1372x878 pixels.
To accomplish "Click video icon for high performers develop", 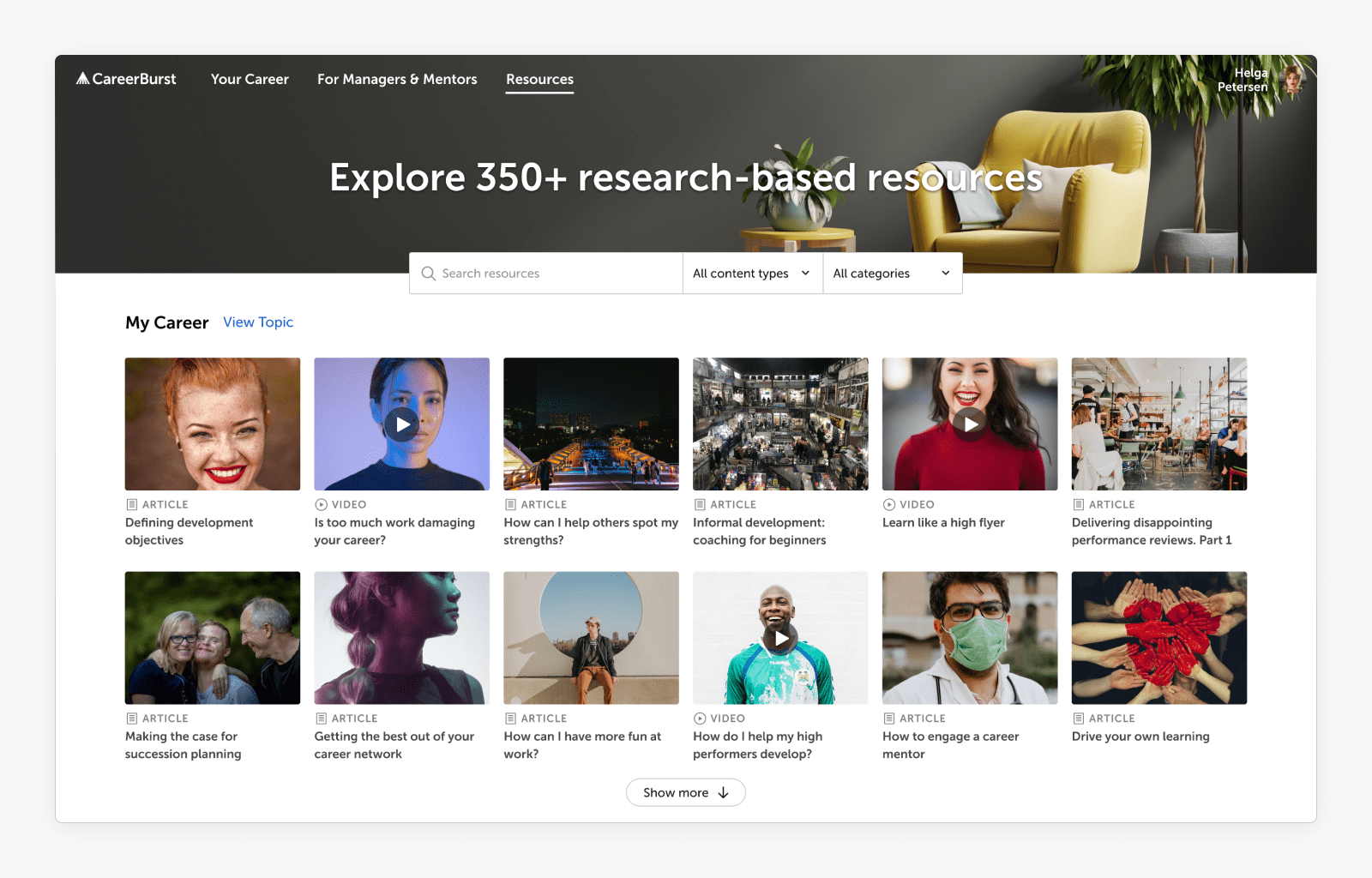I will point(700,719).
